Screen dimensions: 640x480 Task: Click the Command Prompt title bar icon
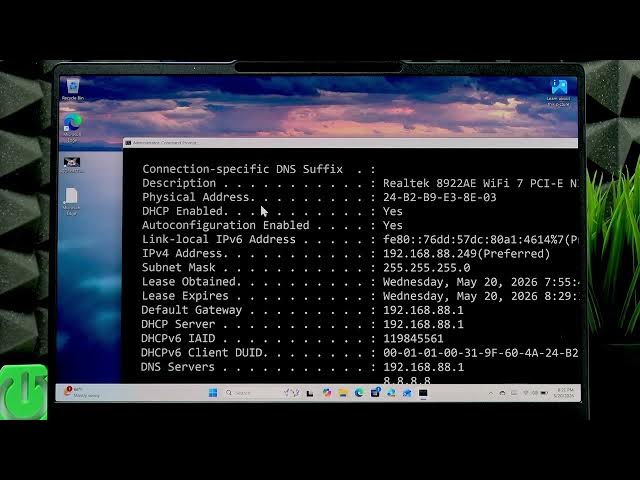point(128,143)
